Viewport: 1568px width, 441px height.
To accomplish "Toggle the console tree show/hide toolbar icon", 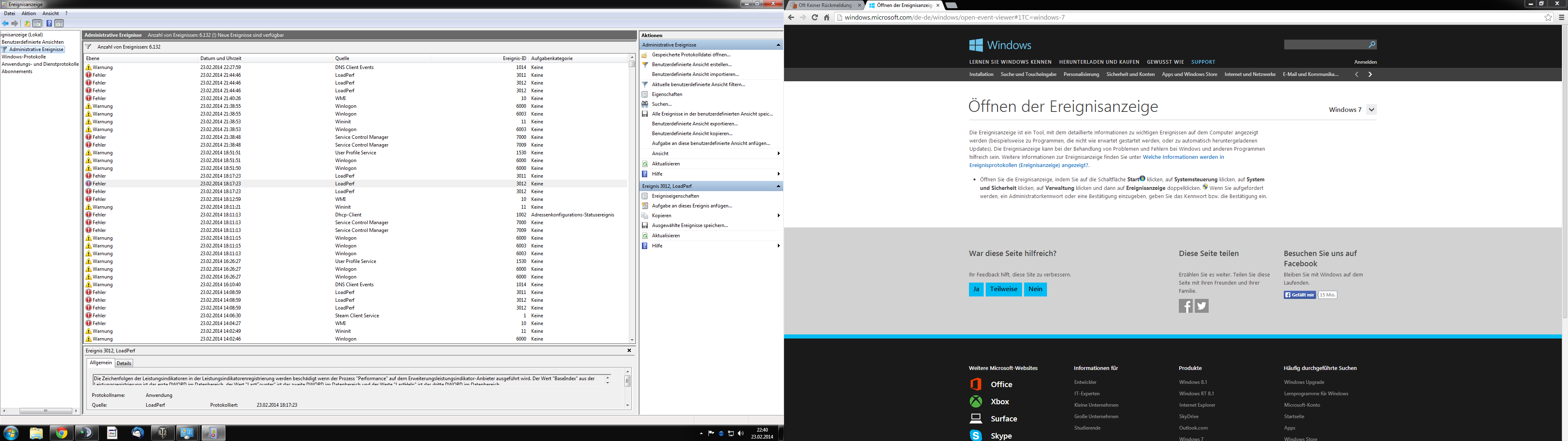I will [37, 24].
